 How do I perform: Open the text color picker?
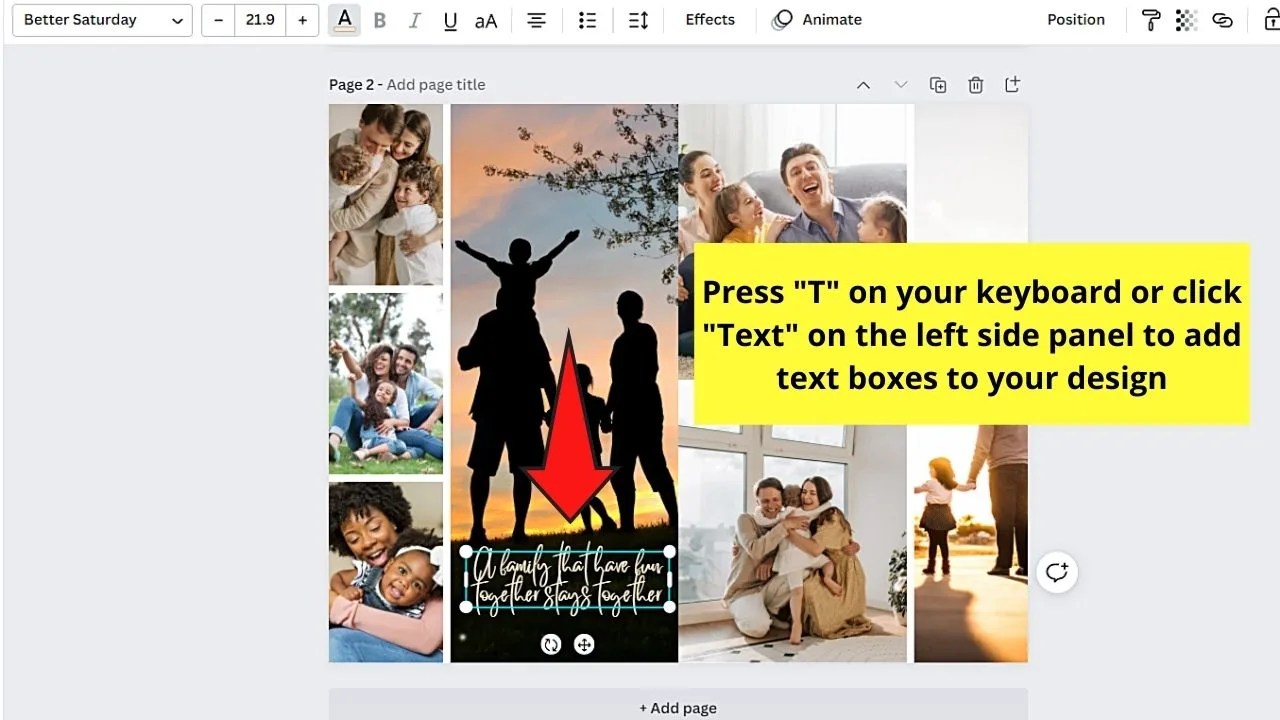tap(344, 20)
